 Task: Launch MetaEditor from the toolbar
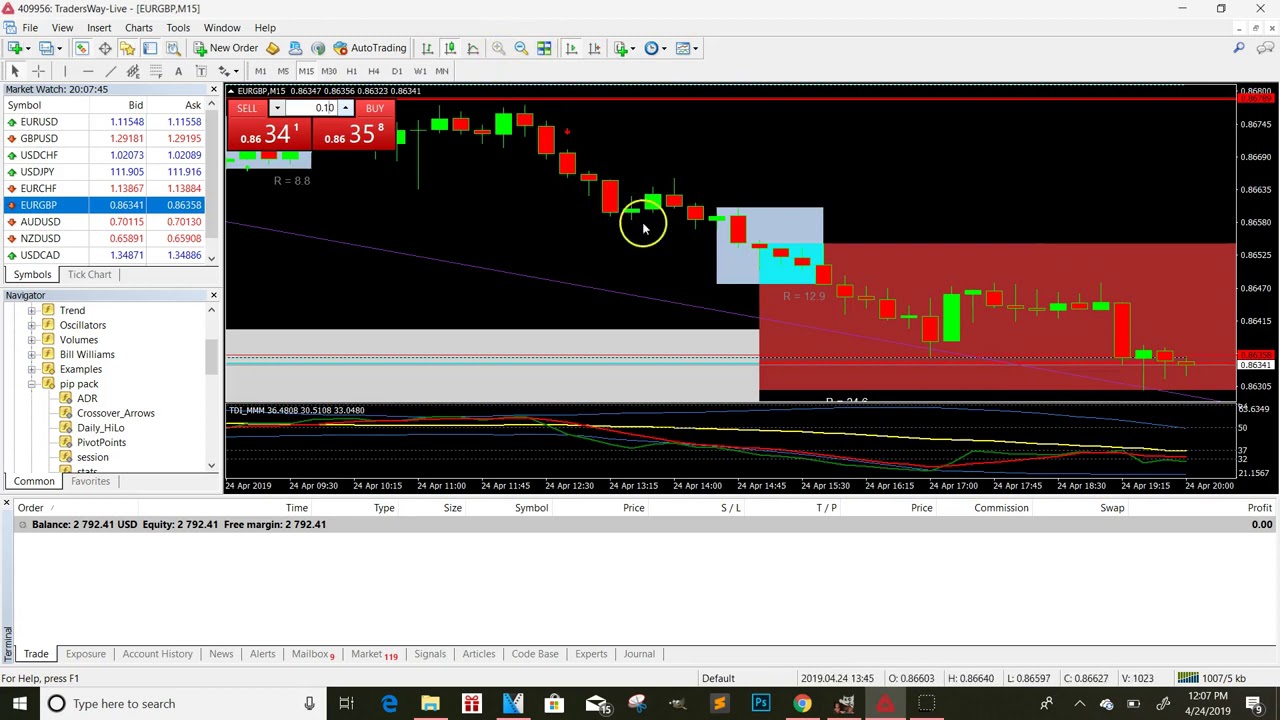pyautogui.click(x=272, y=48)
